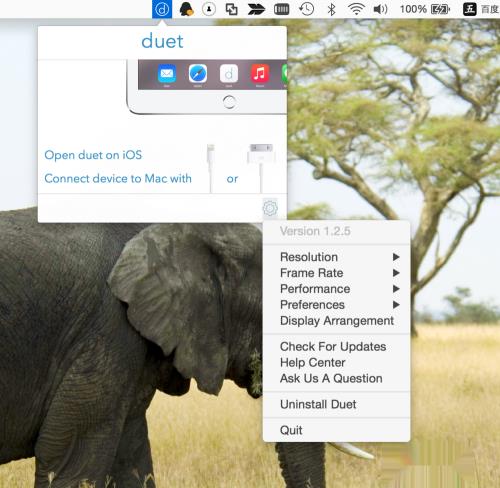Click the 百度 input method label
500x488 pixels.
pos(490,9)
